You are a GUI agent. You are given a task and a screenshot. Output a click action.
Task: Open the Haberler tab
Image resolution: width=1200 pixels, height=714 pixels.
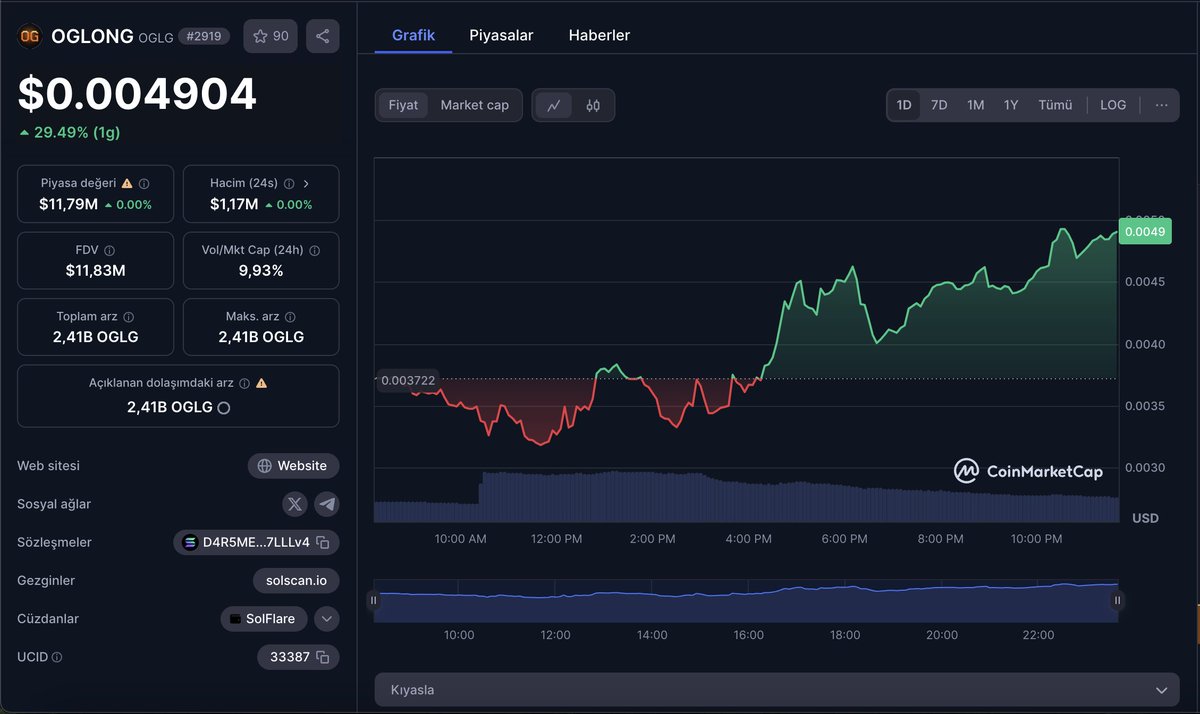pyautogui.click(x=599, y=35)
